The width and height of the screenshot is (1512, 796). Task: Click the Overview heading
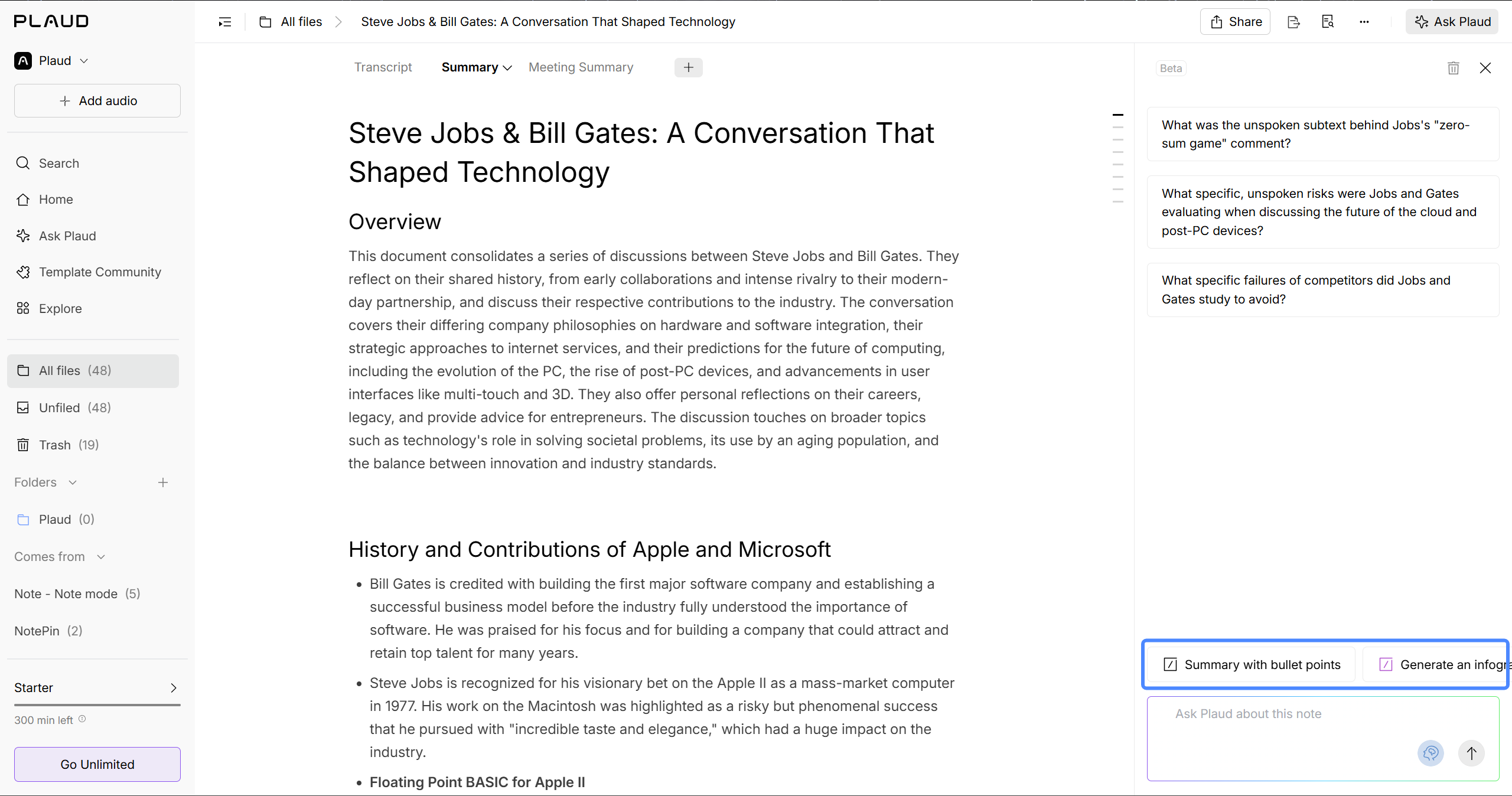pyautogui.click(x=395, y=222)
